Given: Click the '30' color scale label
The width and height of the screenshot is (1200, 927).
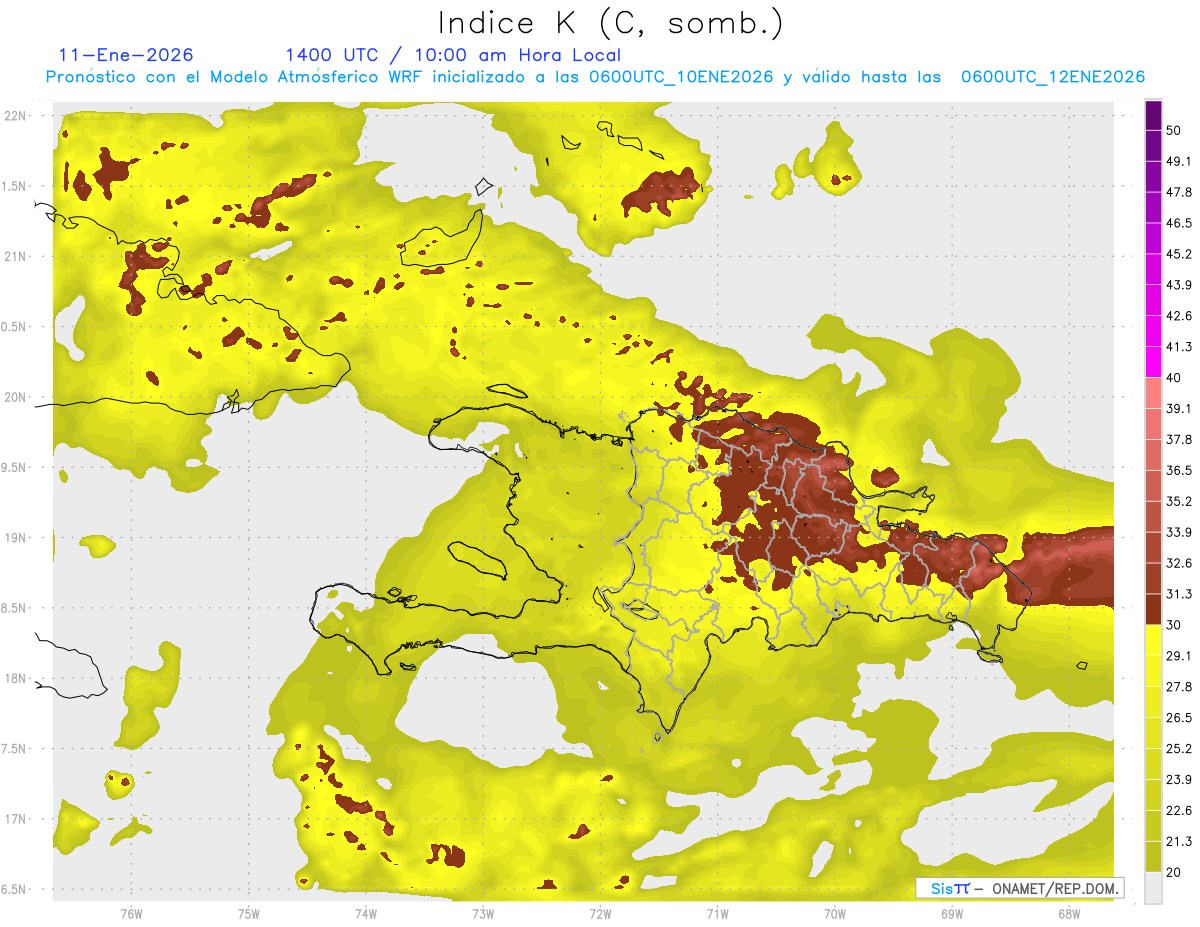Looking at the screenshot, I should click(1174, 625).
